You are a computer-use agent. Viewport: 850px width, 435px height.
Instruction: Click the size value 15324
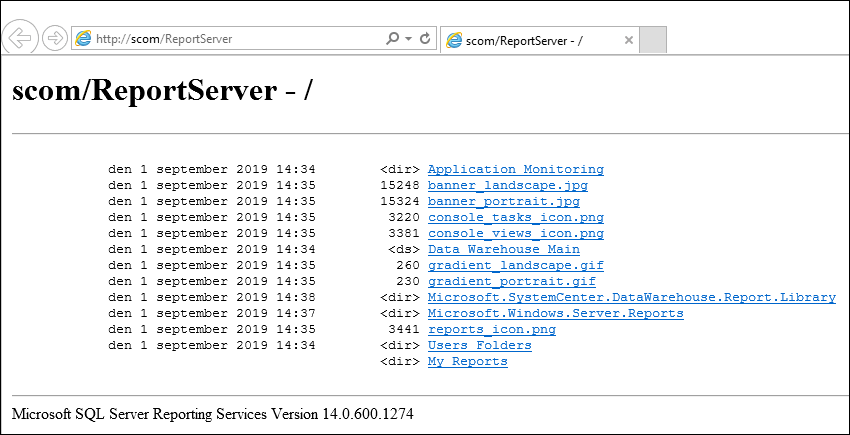click(400, 202)
